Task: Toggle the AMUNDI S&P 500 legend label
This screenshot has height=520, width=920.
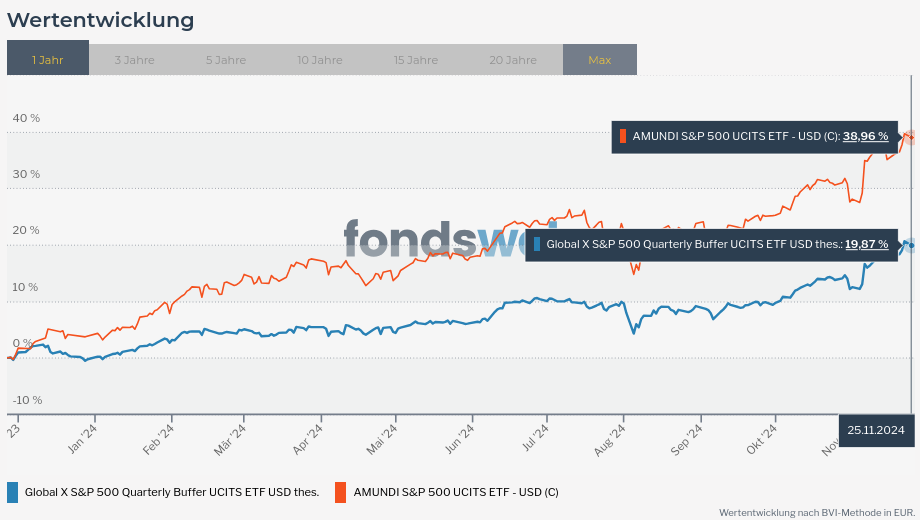Action: 456,491
